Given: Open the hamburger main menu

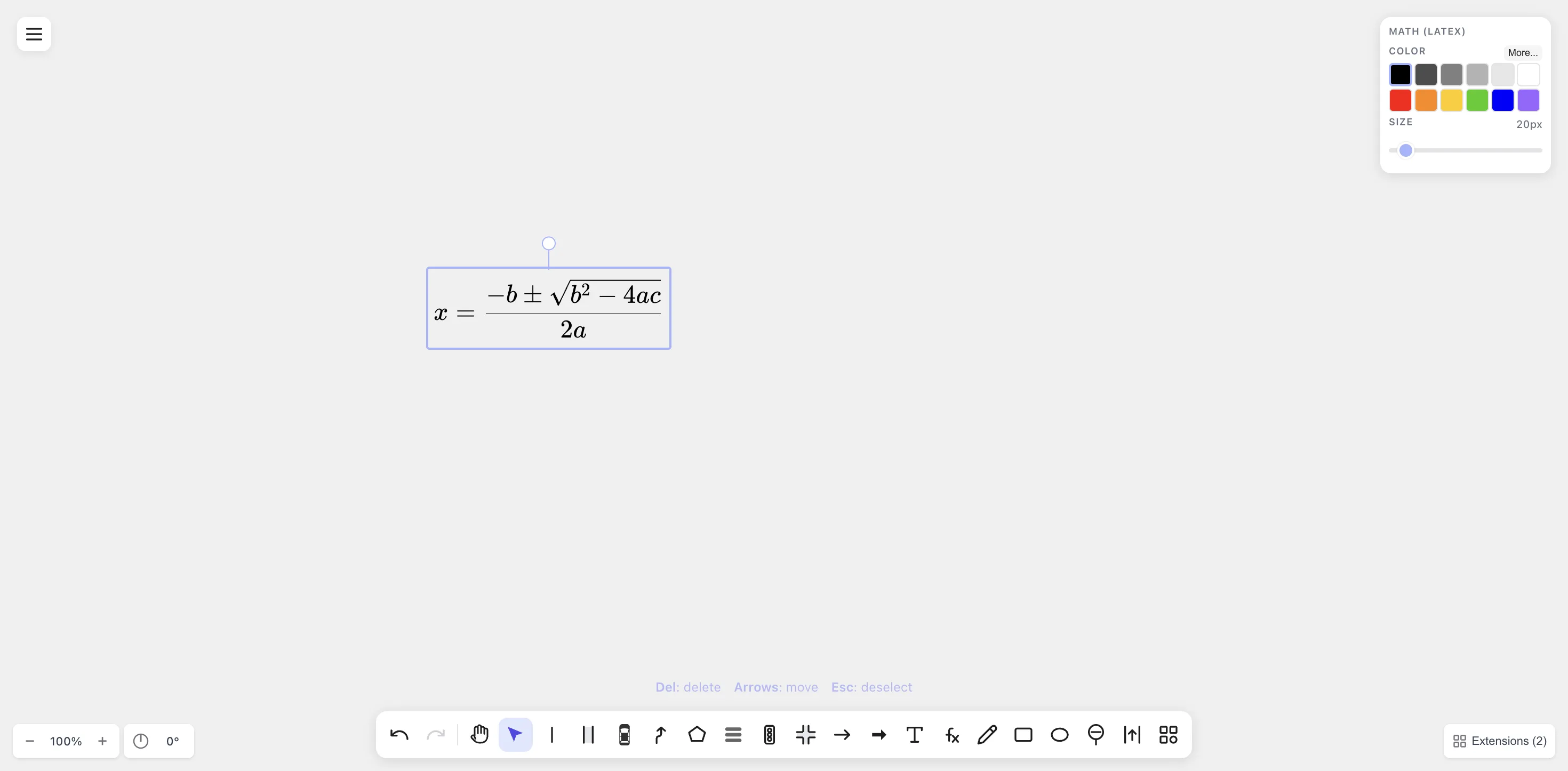Looking at the screenshot, I should click(x=34, y=34).
